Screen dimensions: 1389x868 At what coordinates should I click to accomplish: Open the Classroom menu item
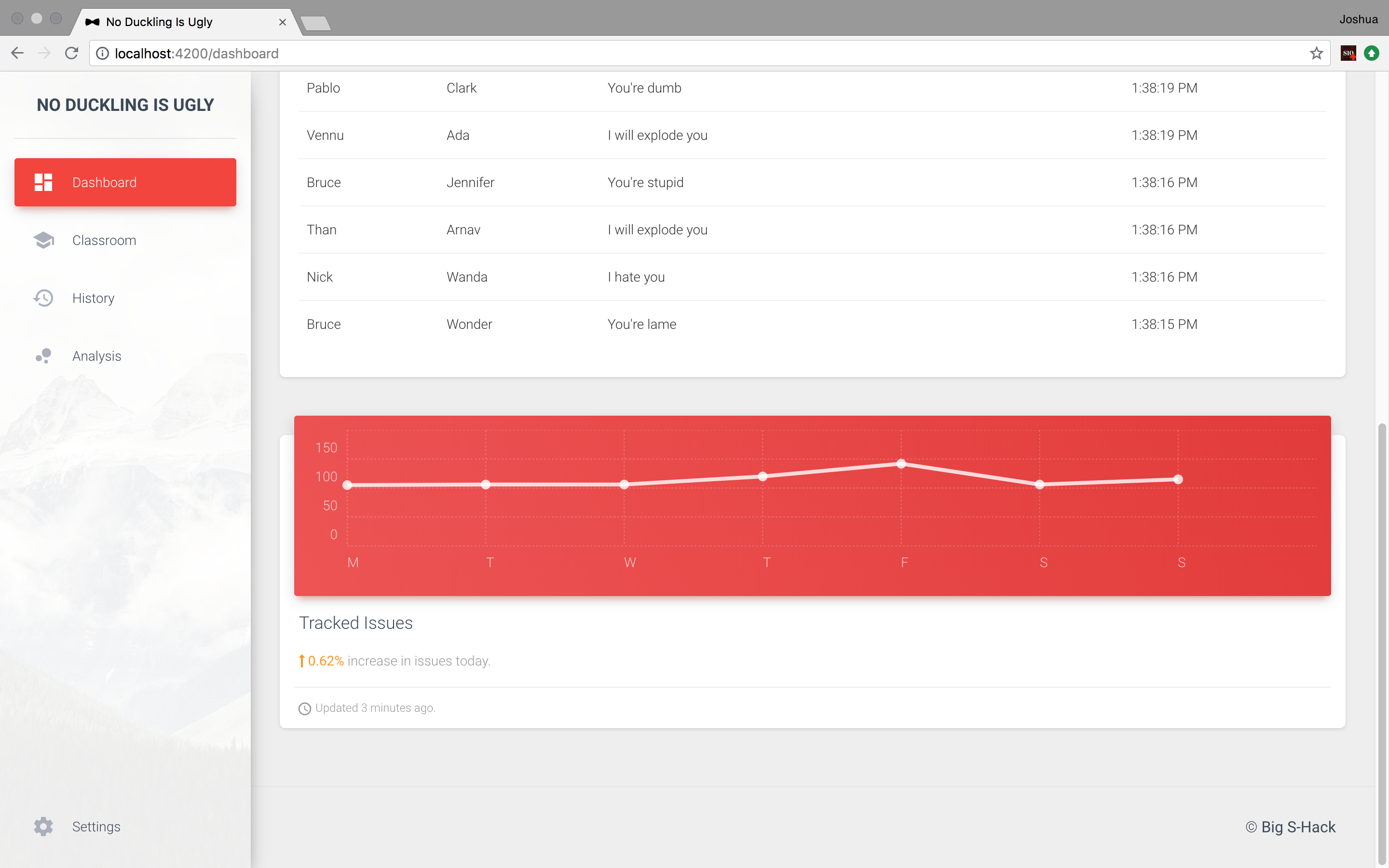[104, 240]
